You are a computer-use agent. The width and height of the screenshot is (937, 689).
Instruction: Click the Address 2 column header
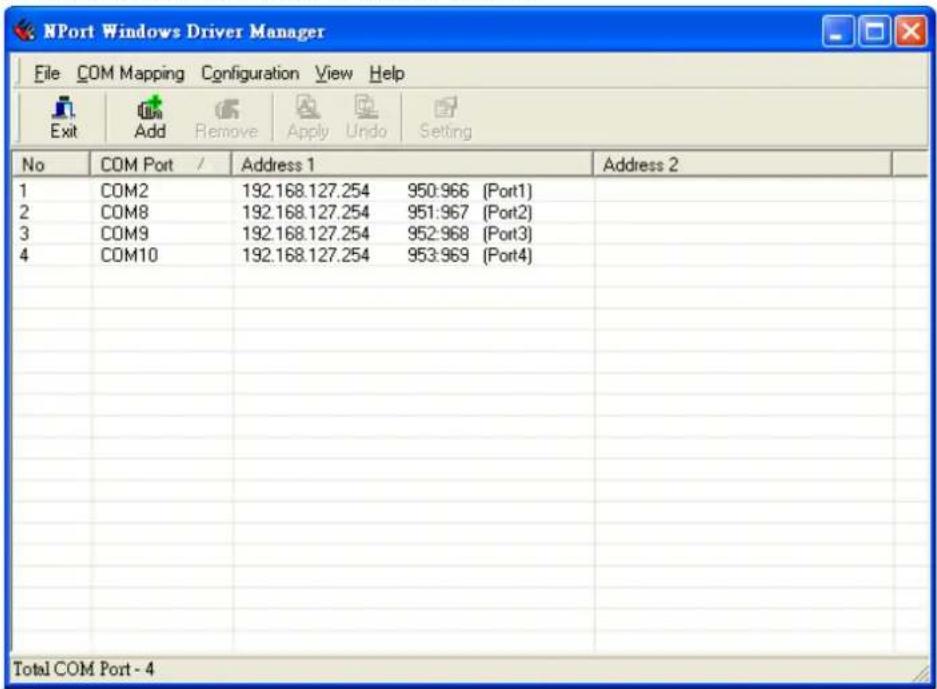(x=742, y=164)
